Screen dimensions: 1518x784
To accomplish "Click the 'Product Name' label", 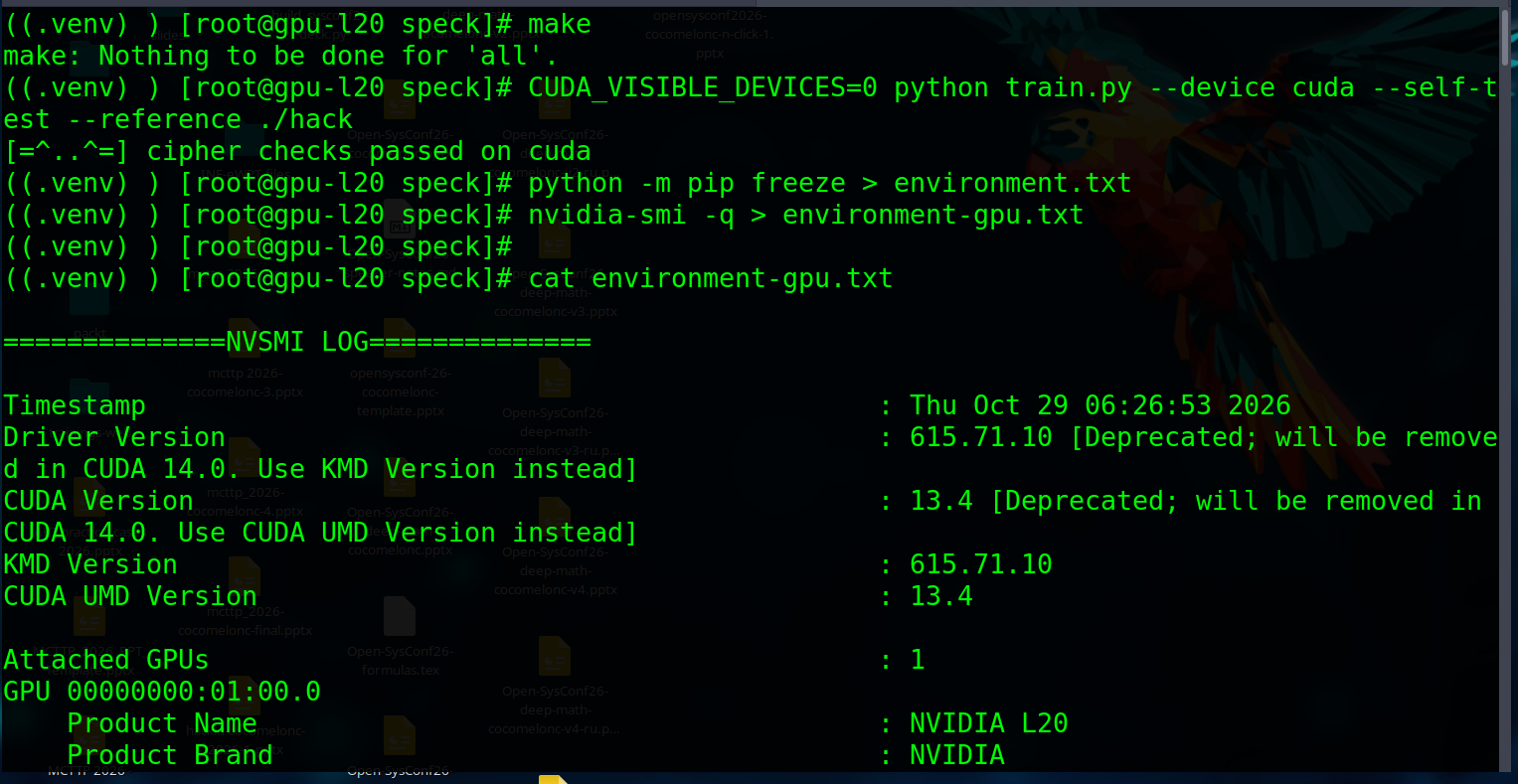I will tap(162, 723).
